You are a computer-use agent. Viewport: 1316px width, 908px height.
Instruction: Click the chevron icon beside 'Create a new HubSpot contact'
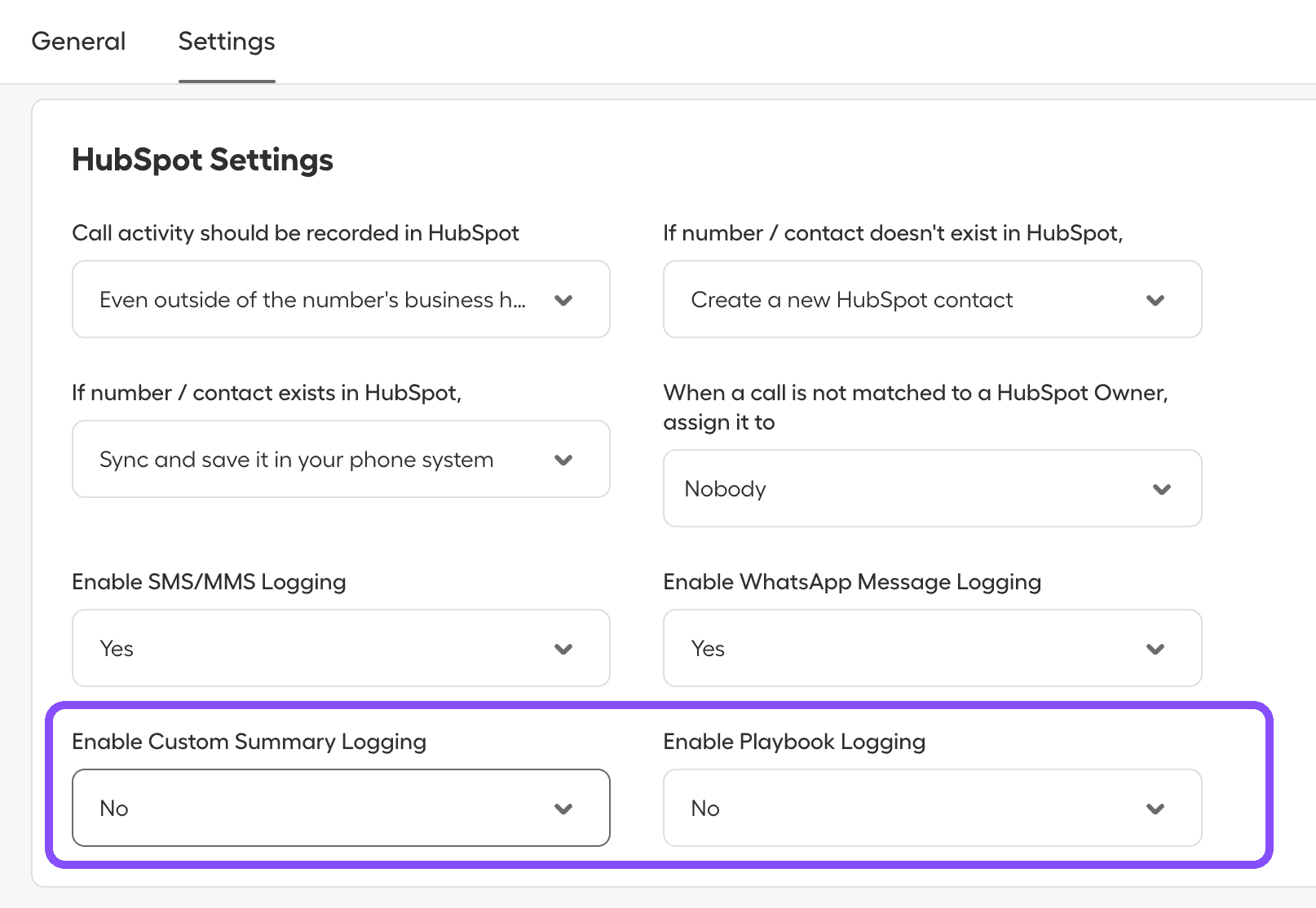point(1155,300)
